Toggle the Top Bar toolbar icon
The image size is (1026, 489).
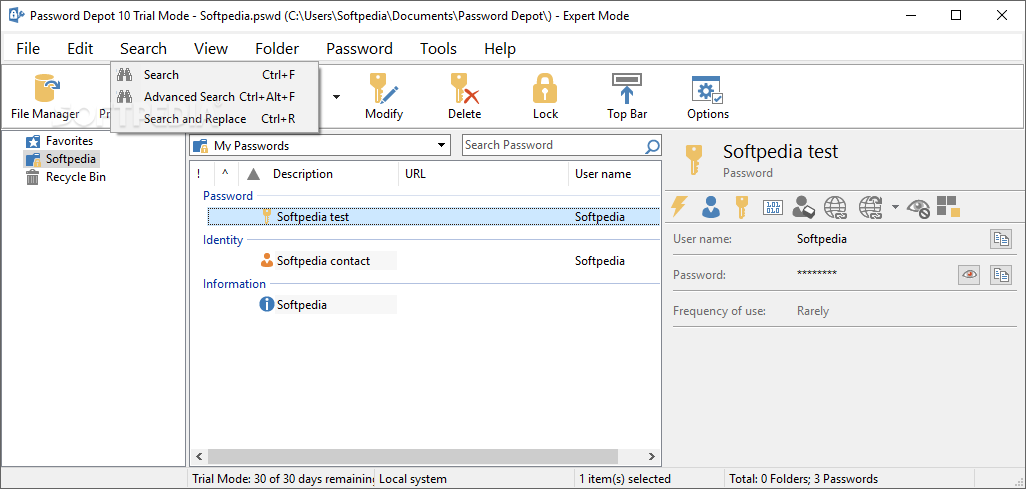[x=627, y=88]
